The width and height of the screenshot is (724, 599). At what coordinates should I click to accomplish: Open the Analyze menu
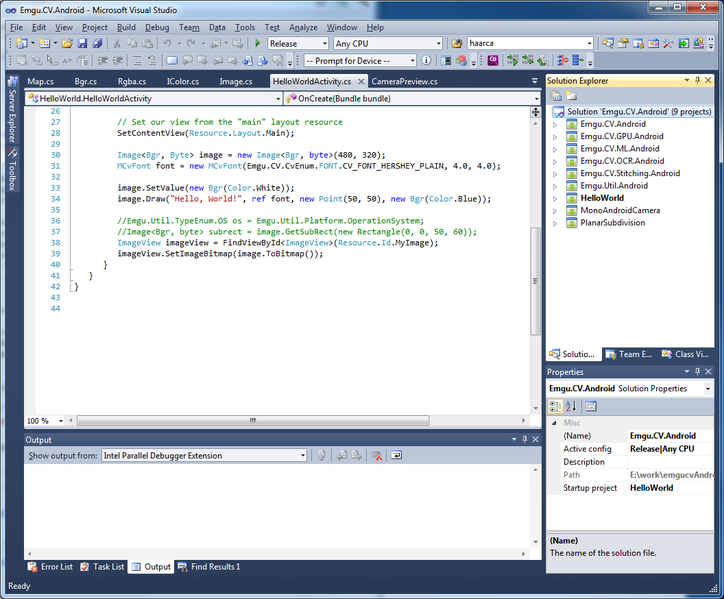[x=303, y=27]
